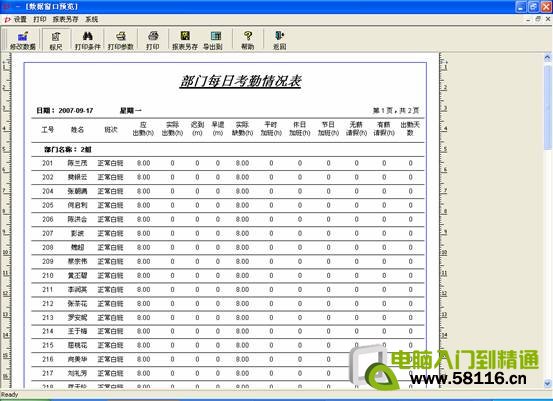The height and width of the screenshot is (401, 553).
Task: Toggle the 标尺 ruler button
Action: 56,40
